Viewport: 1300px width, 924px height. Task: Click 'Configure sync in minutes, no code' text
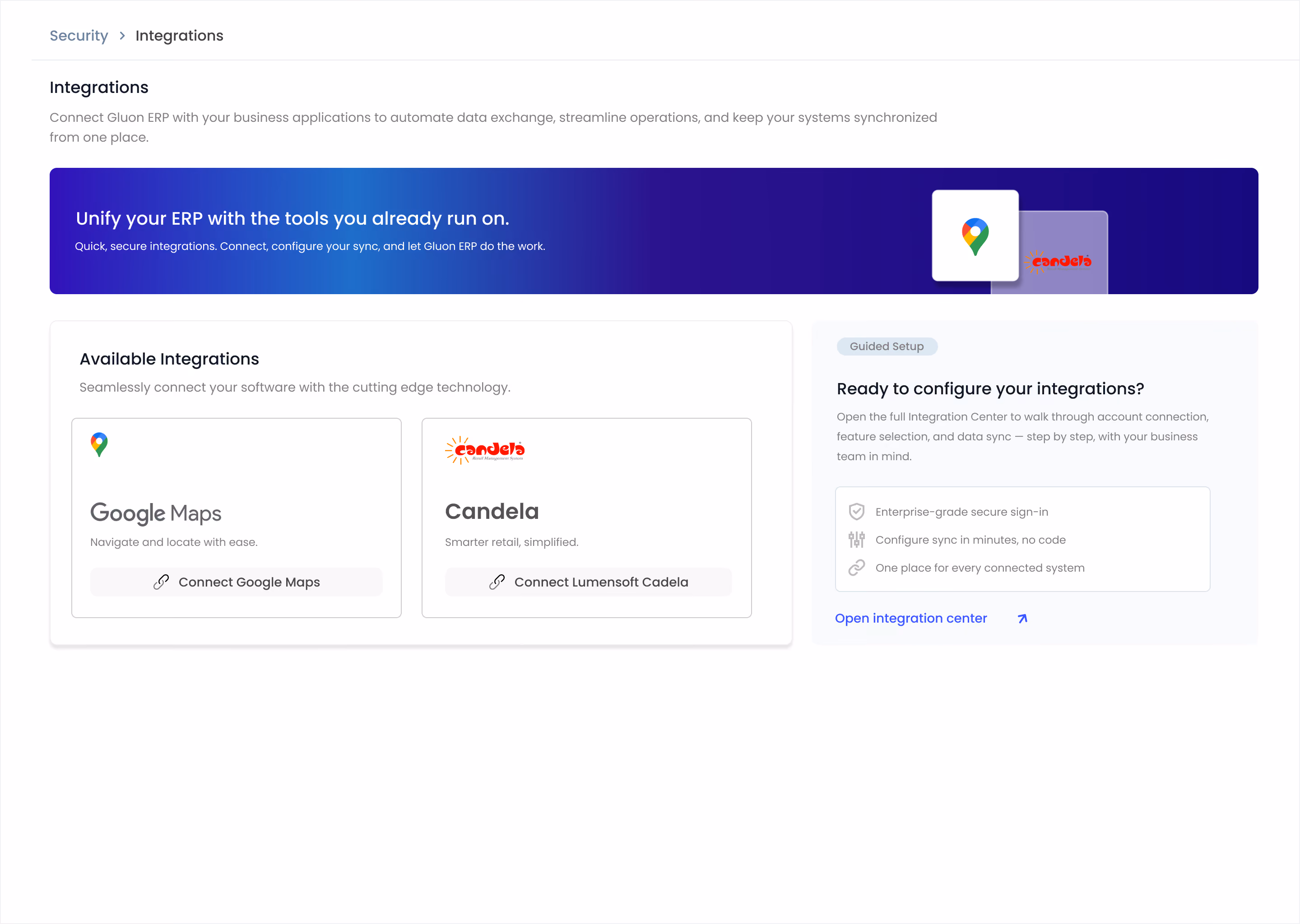point(970,540)
